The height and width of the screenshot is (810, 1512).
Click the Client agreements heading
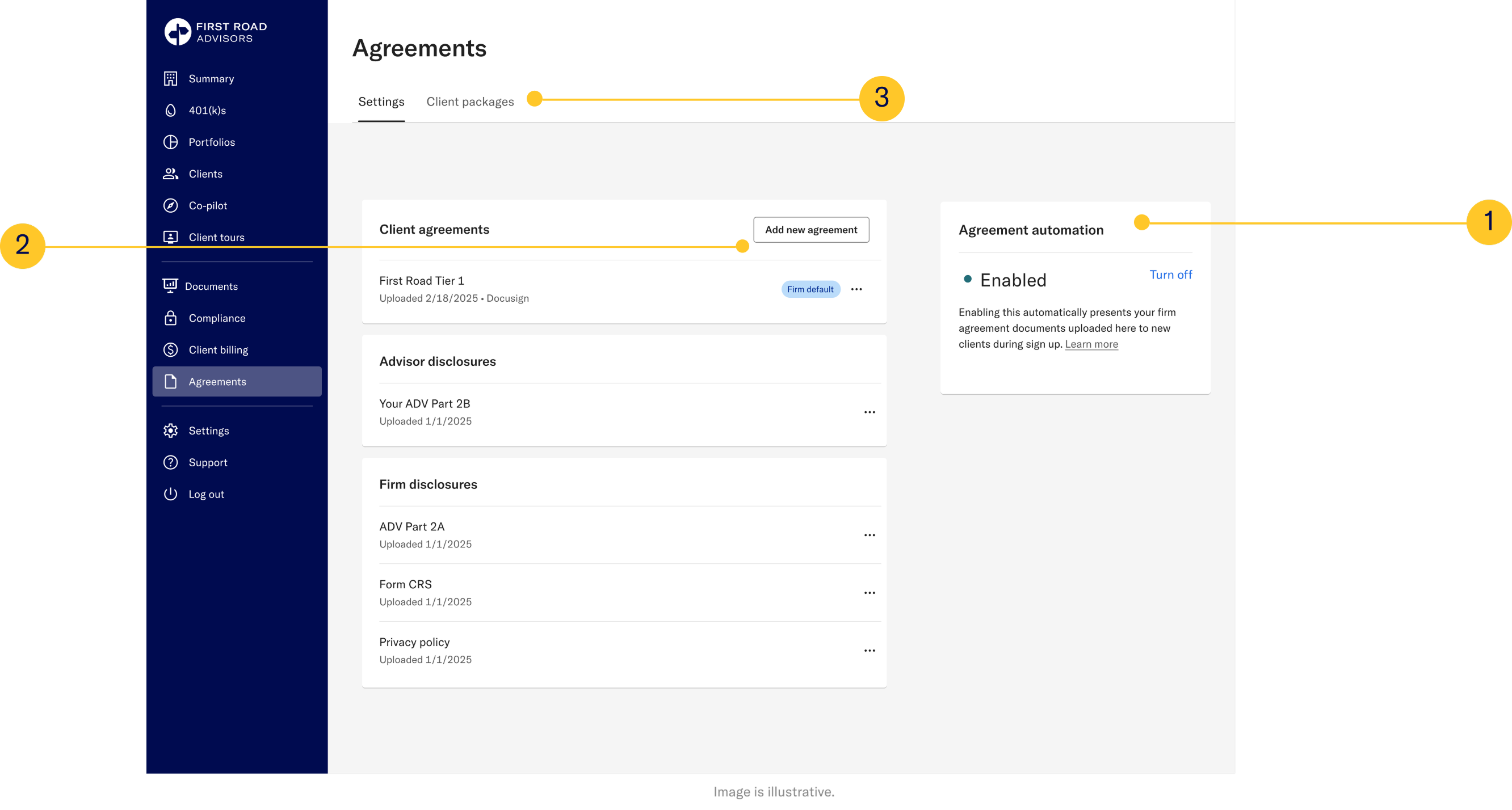tap(434, 229)
